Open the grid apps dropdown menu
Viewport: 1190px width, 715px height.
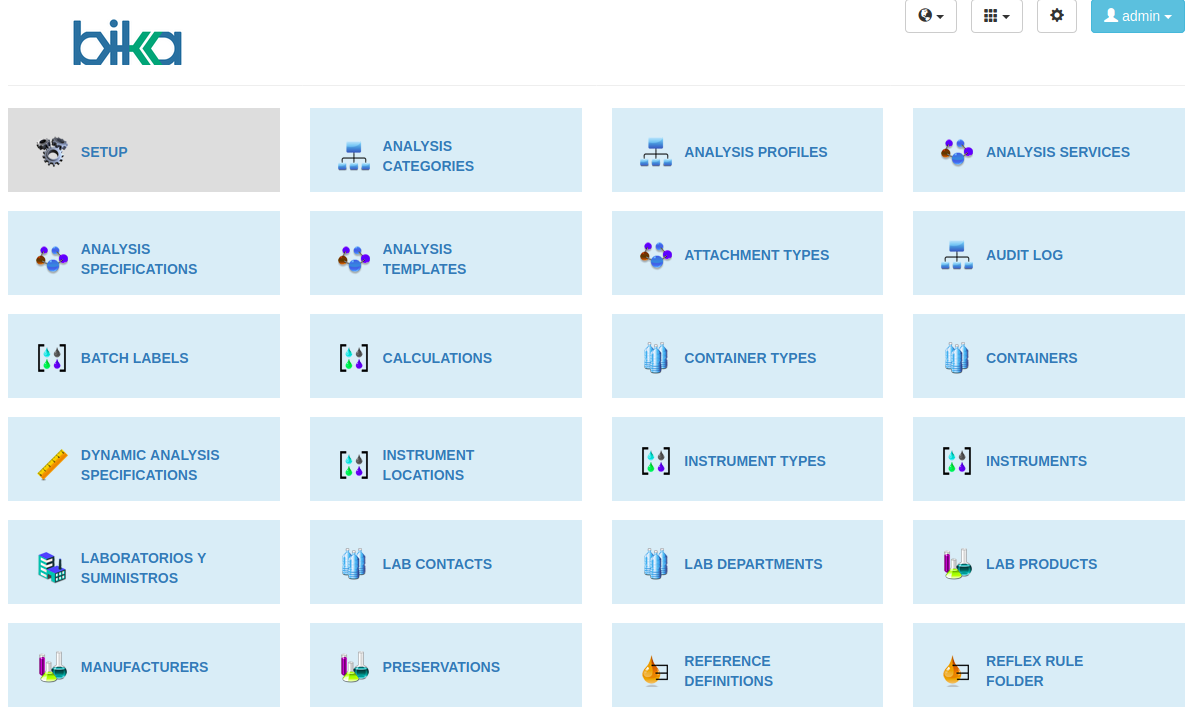[996, 16]
